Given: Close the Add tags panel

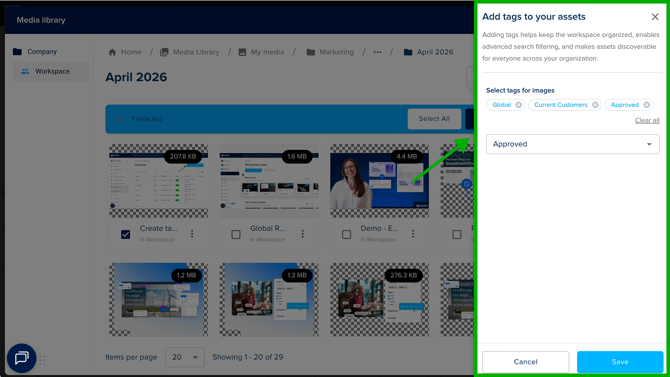Looking at the screenshot, I should pyautogui.click(x=655, y=17).
